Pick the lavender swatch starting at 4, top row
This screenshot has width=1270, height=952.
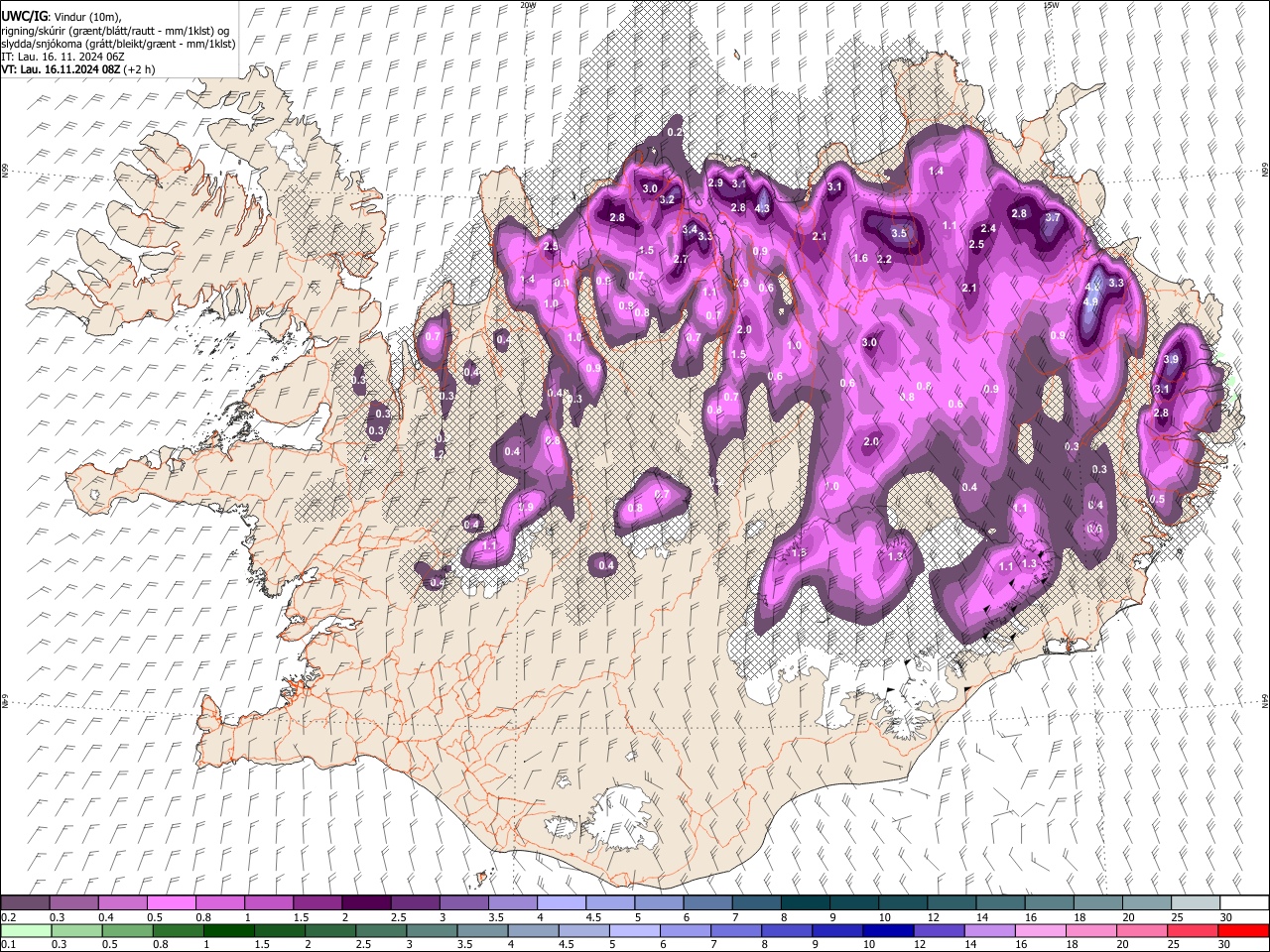(x=561, y=903)
